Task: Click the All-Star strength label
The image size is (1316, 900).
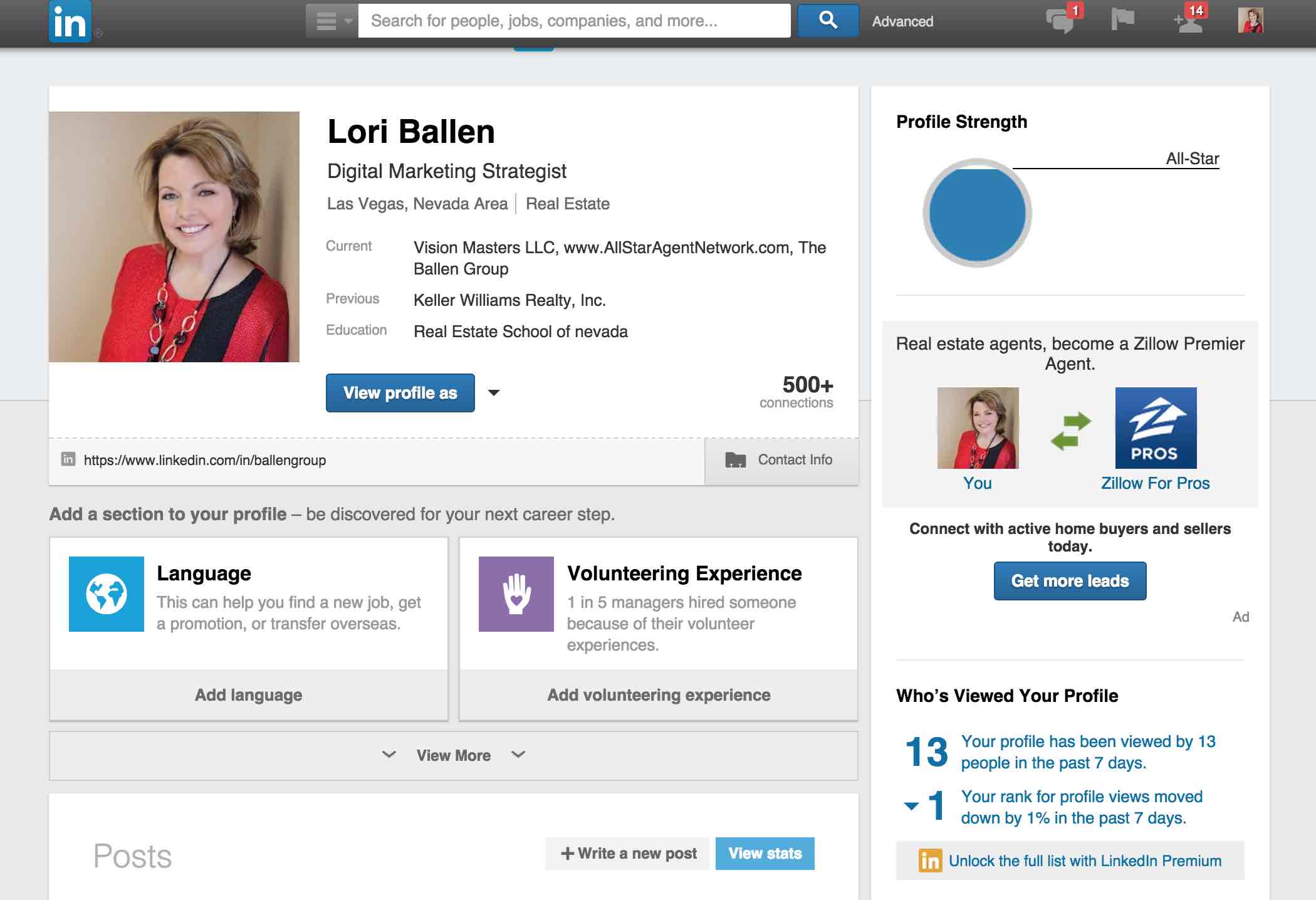Action: 1193,159
